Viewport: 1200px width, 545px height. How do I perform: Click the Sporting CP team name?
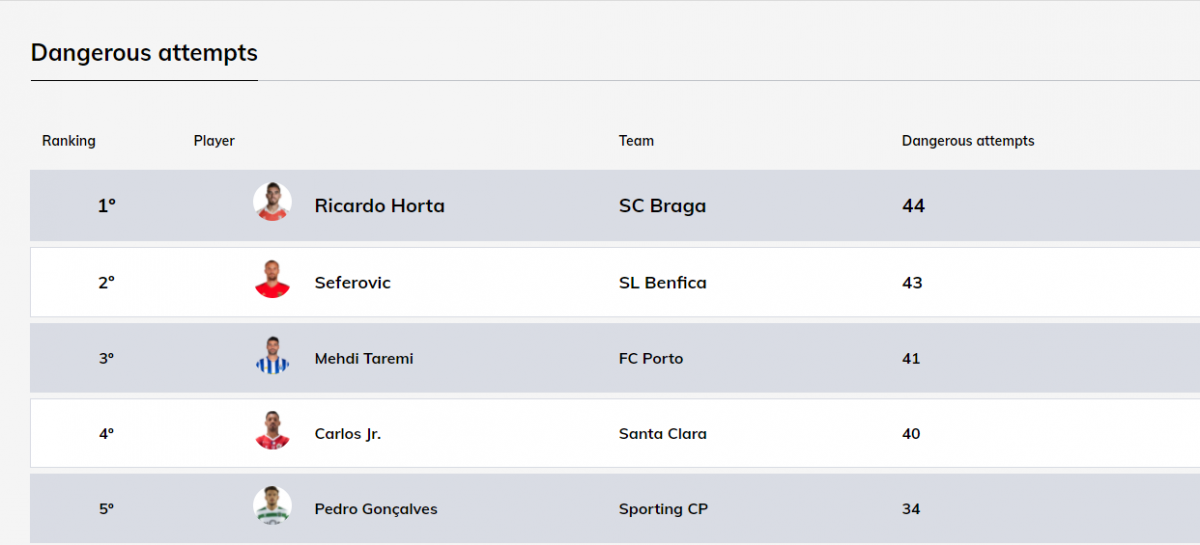663,509
